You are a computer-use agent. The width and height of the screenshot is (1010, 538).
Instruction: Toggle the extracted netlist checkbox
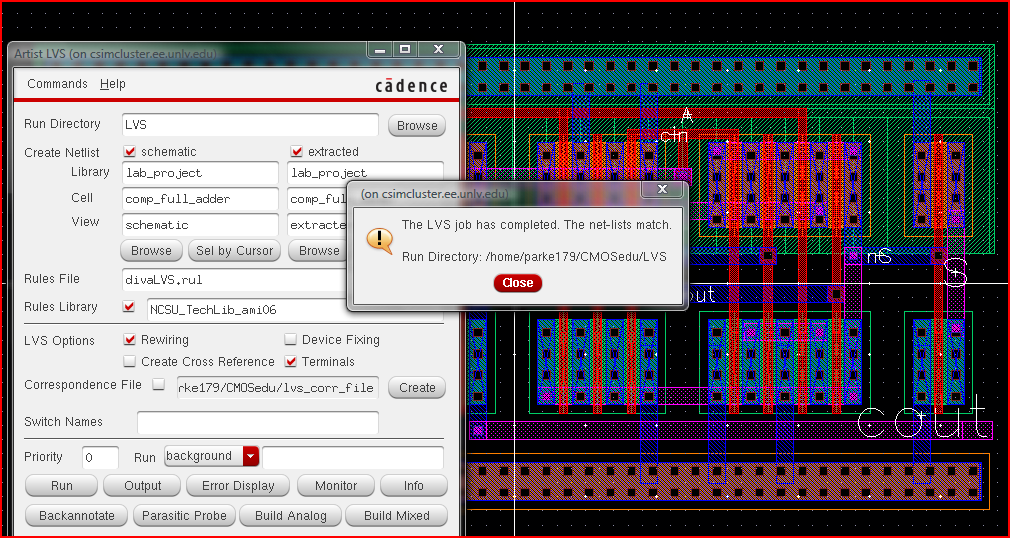(x=296, y=152)
